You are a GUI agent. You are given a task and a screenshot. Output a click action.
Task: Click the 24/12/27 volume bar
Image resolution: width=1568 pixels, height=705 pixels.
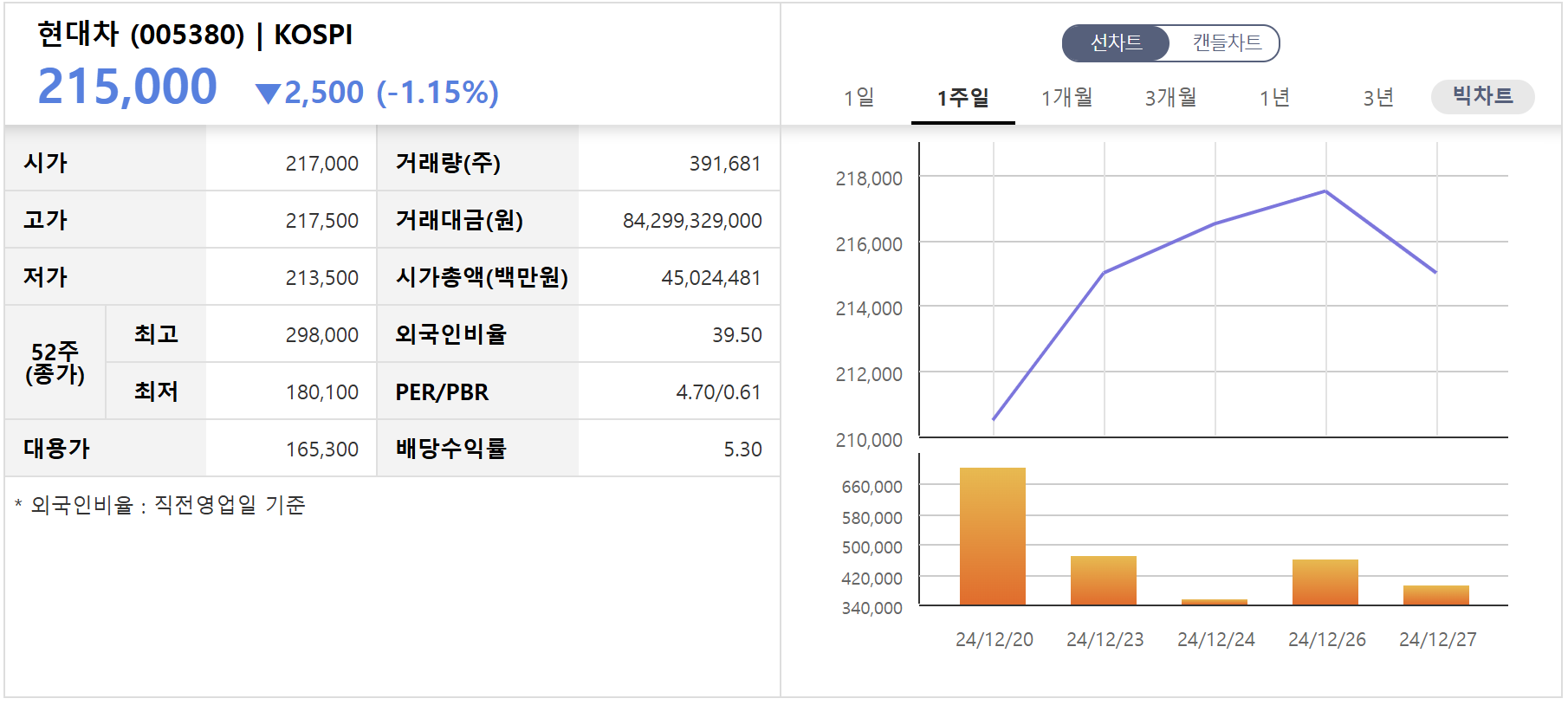pyautogui.click(x=1436, y=595)
